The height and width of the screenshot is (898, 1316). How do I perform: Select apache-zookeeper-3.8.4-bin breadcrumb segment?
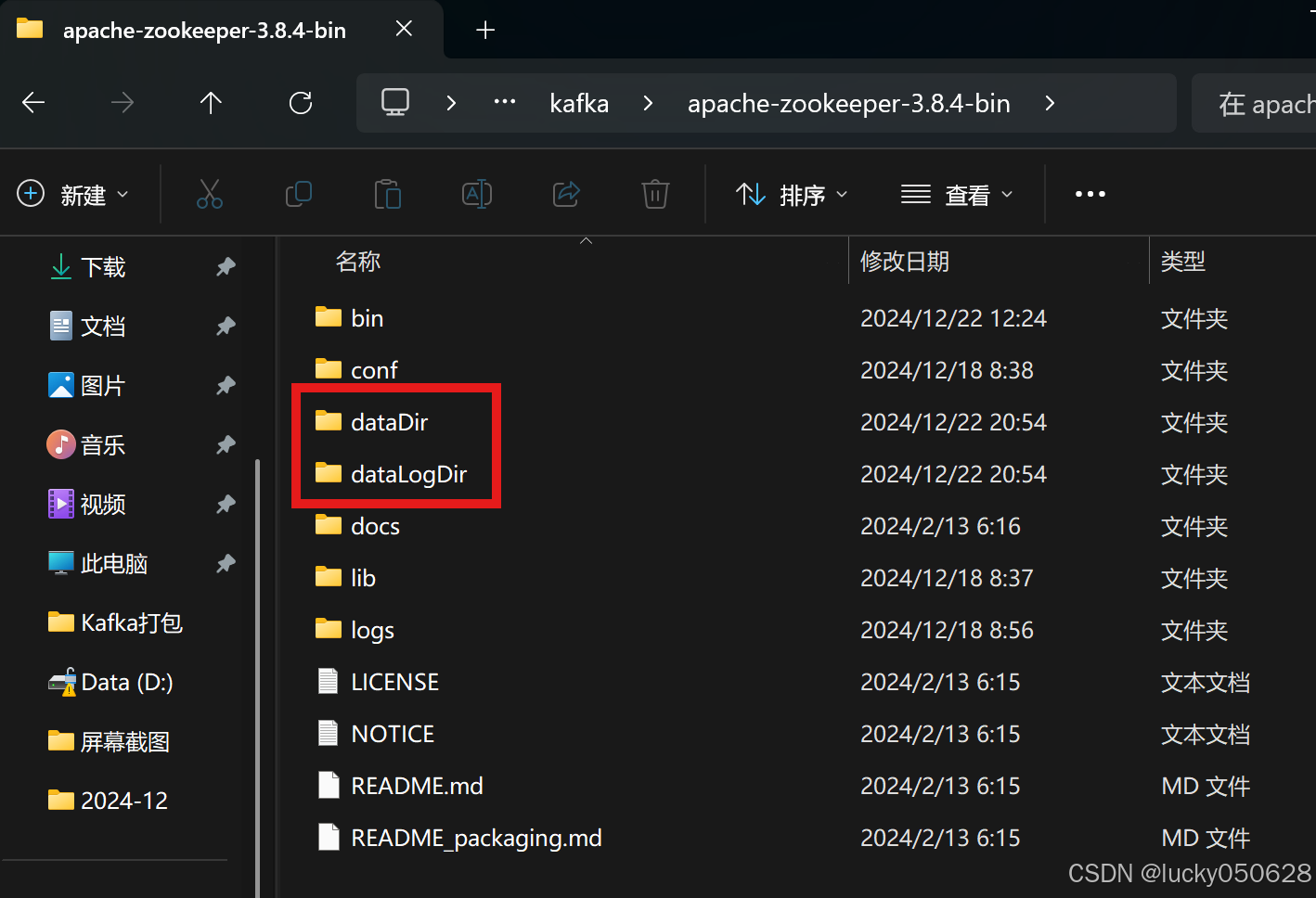[x=848, y=103]
